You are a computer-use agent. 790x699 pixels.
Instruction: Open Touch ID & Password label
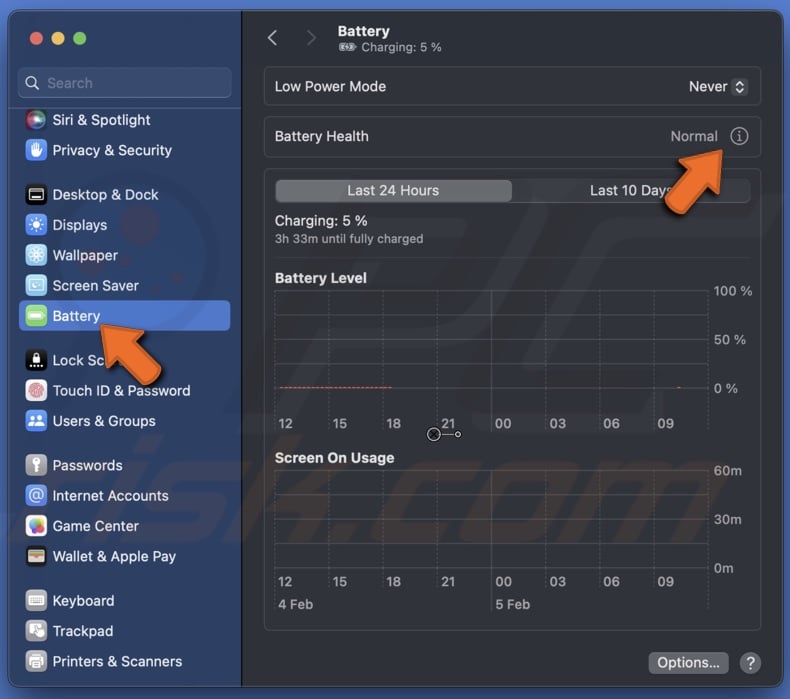(x=121, y=391)
